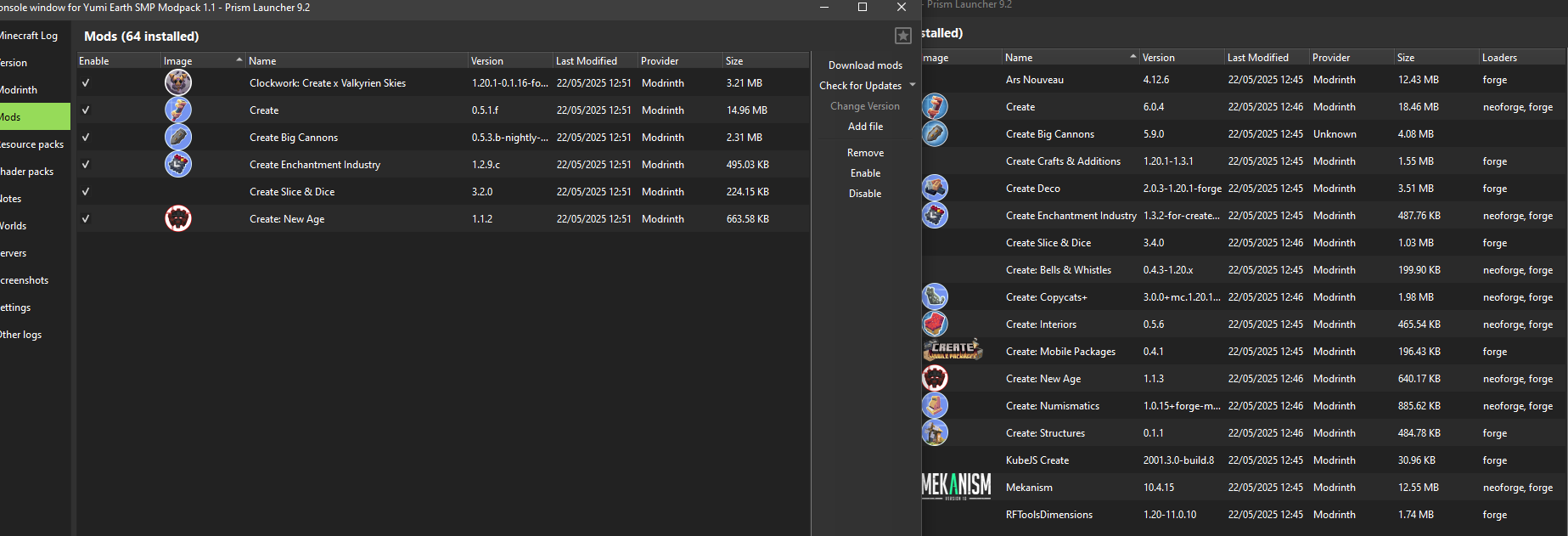
Task: Click the Create Slice & Dice name in the background window
Action: (x=1048, y=243)
